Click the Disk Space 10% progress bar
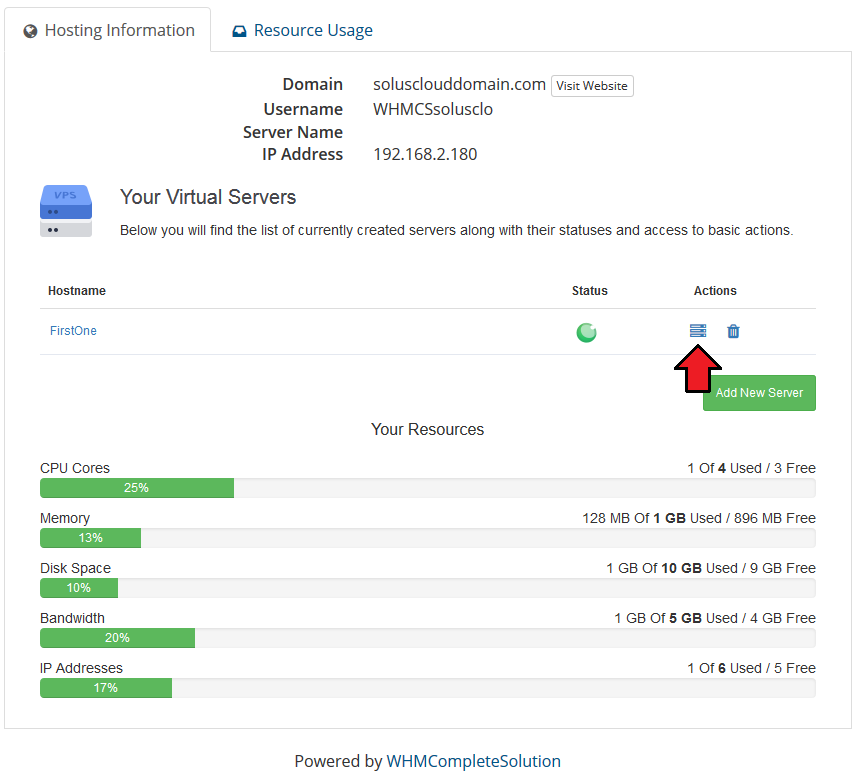 point(427,588)
